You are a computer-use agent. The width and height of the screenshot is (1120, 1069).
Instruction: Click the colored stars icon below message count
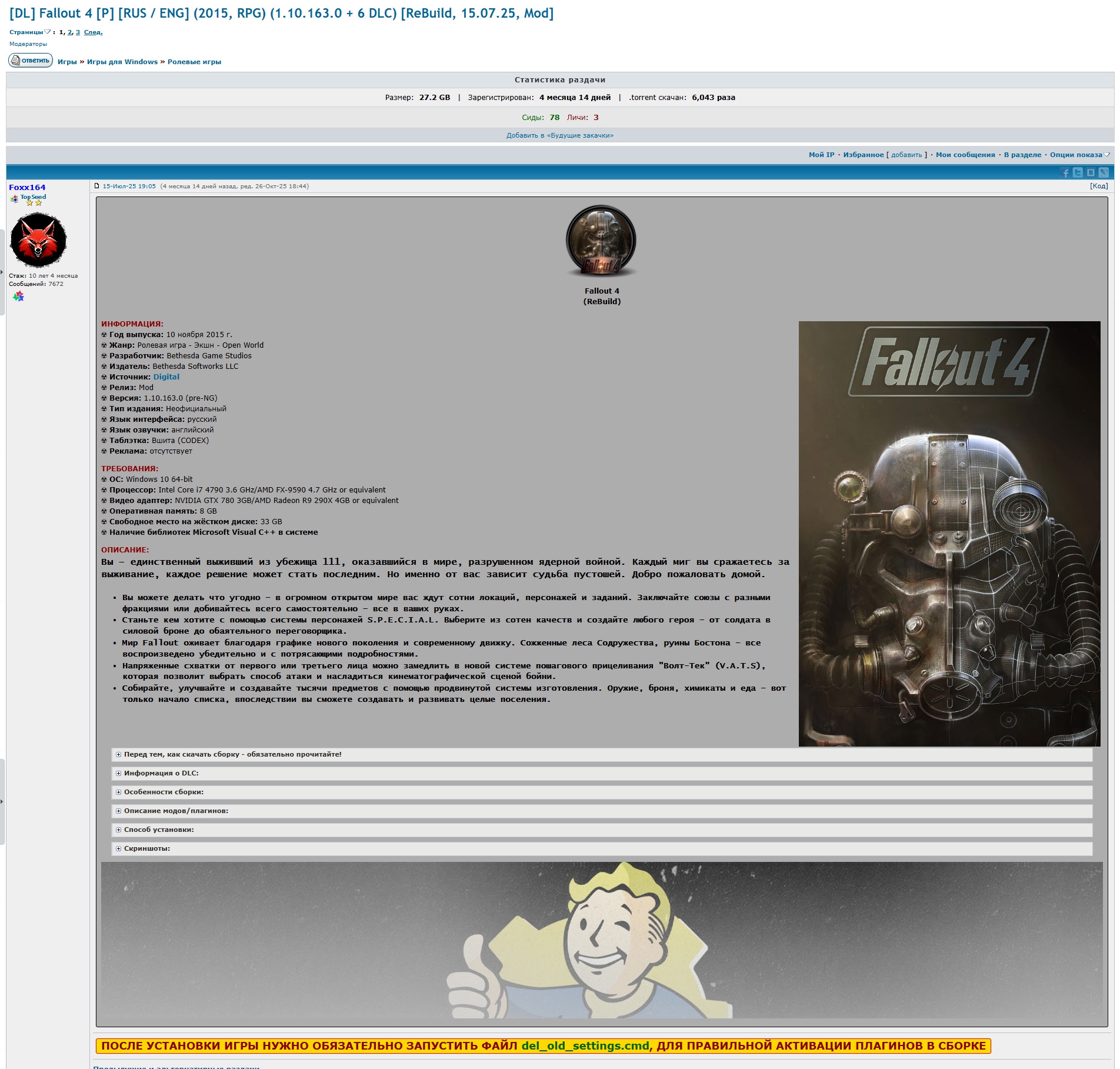click(19, 296)
